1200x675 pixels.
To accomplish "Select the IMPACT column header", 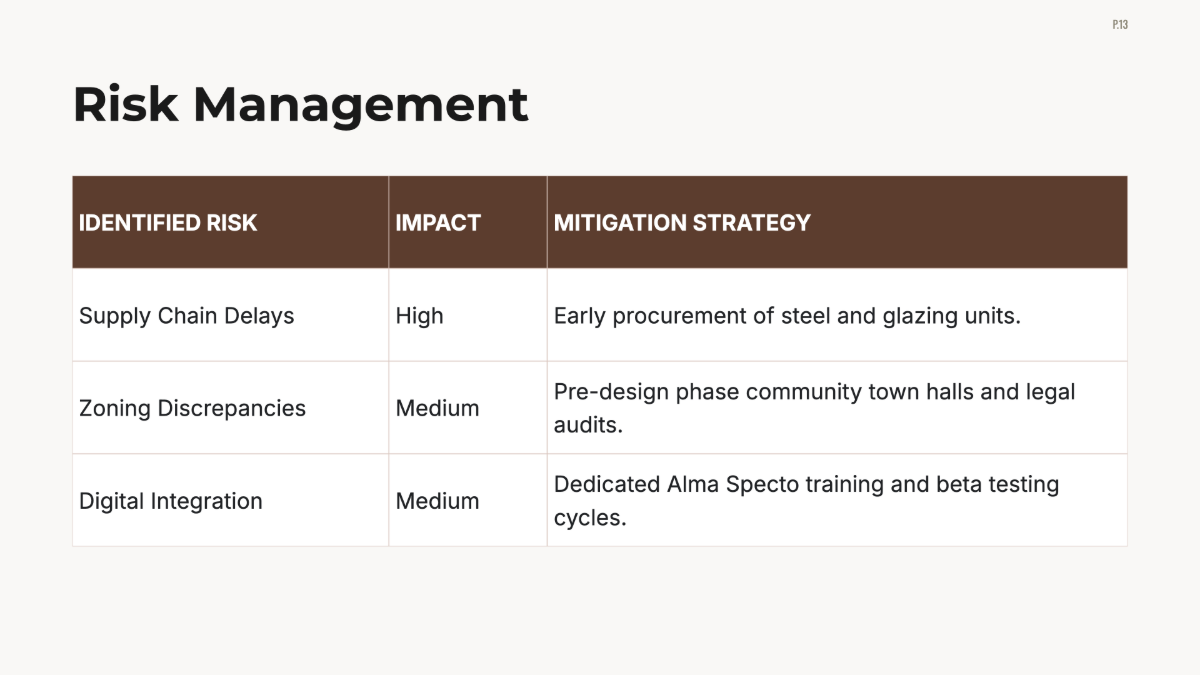I will pos(468,222).
